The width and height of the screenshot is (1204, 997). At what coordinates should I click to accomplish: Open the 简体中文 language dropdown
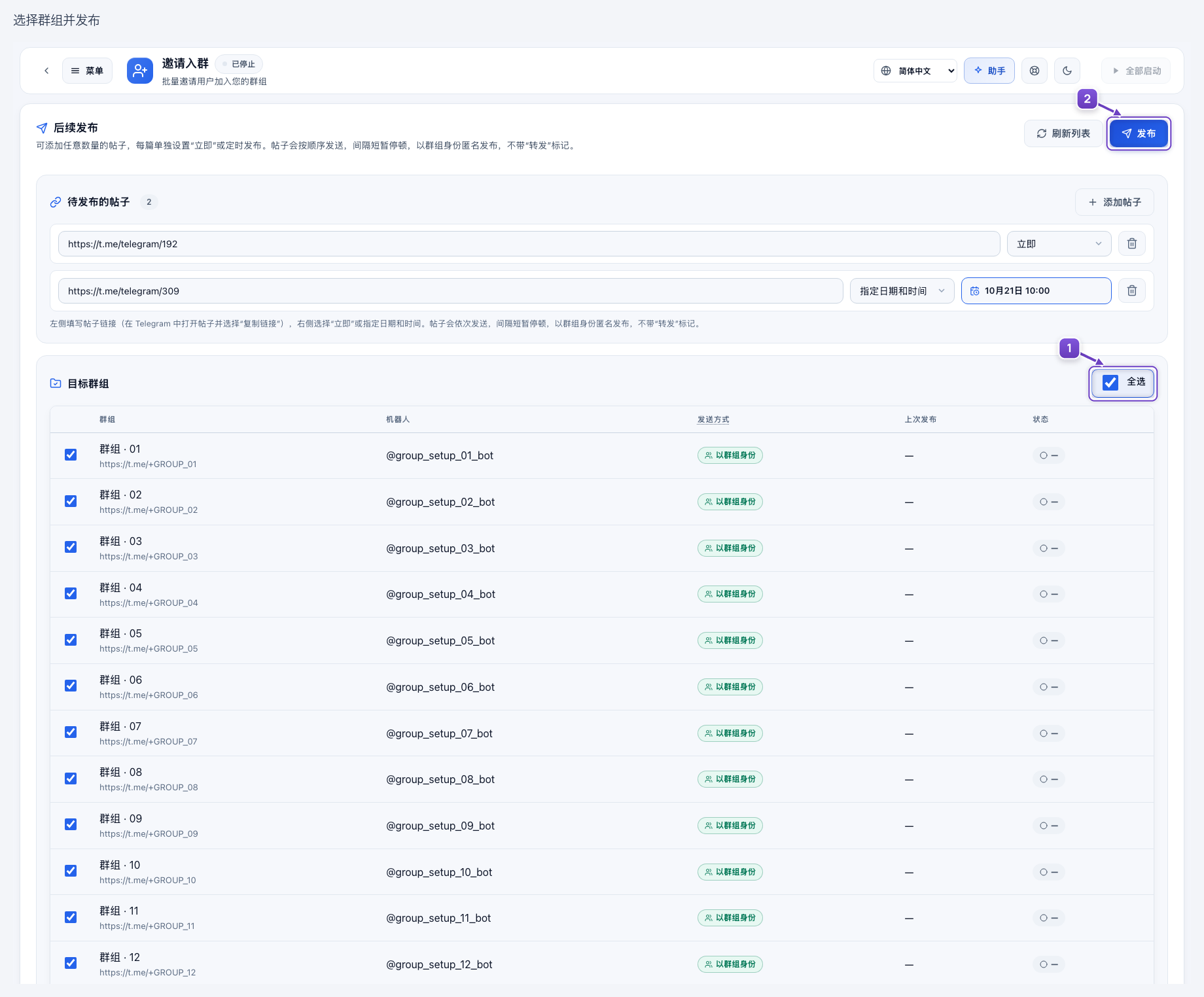(915, 71)
